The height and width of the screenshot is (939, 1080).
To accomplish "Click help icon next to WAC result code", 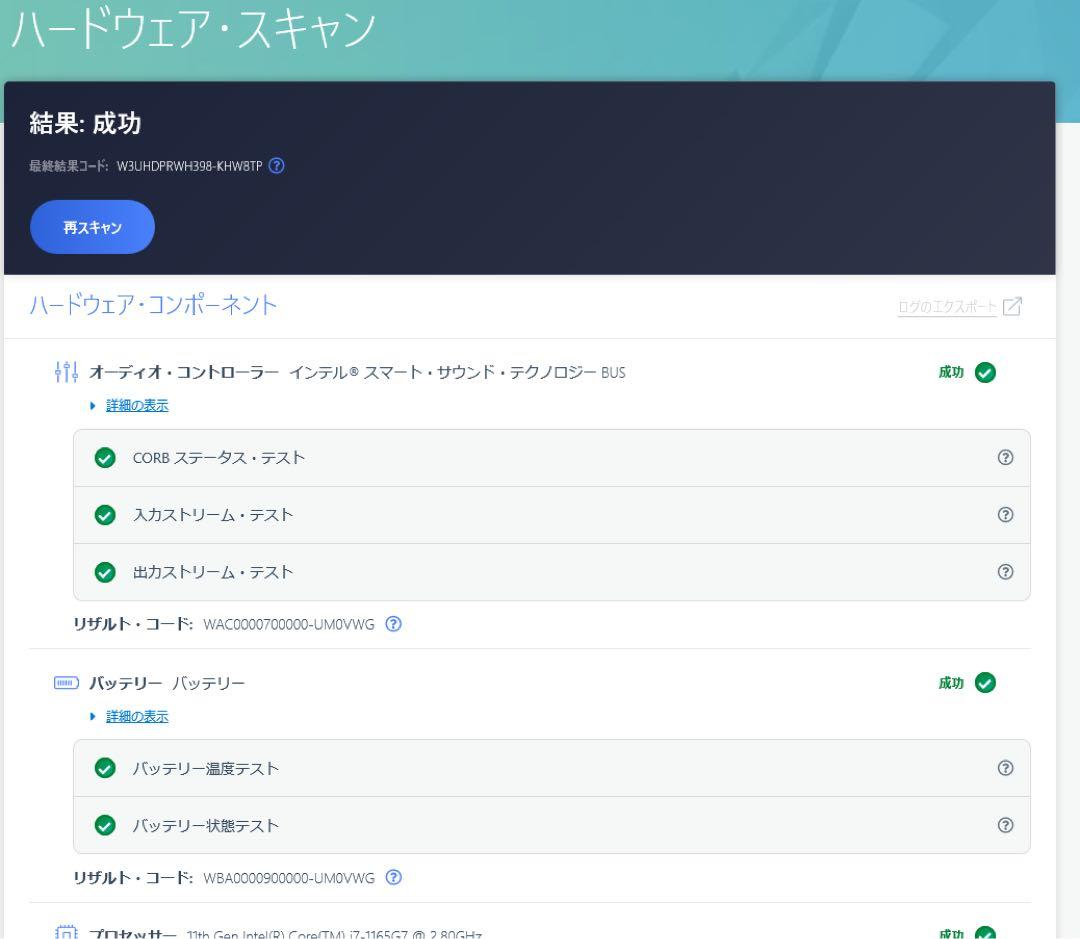I will [394, 624].
